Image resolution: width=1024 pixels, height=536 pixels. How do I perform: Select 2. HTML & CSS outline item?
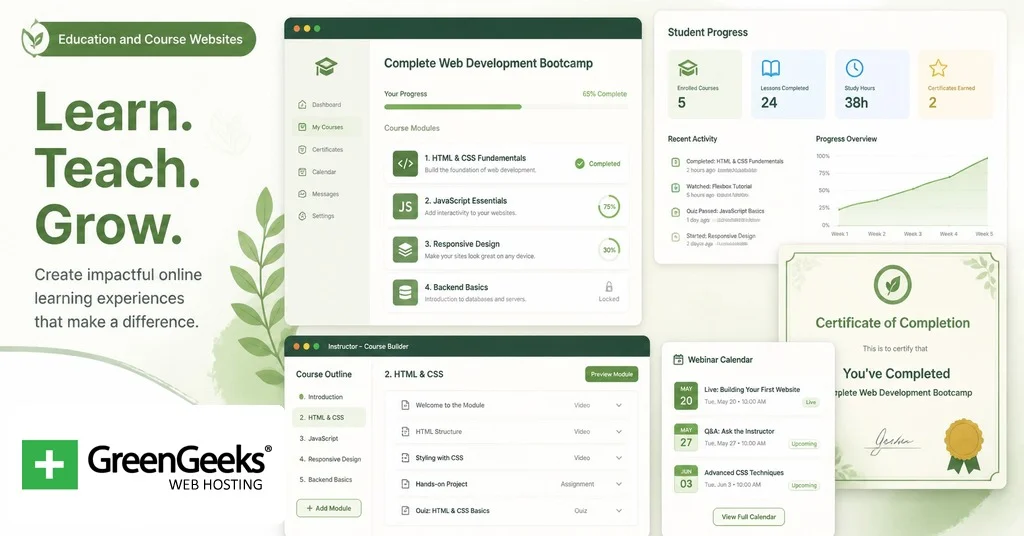(x=328, y=417)
